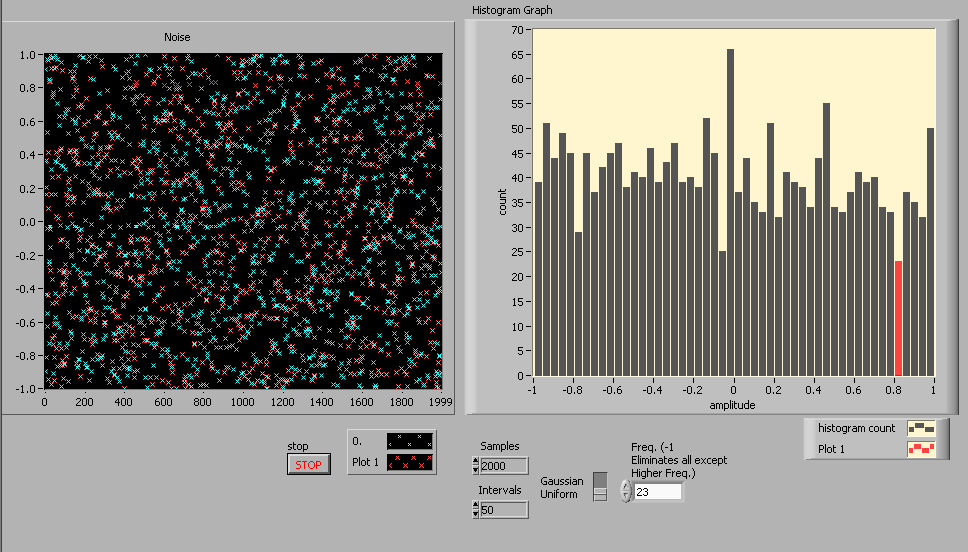The image size is (968, 552).
Task: Click the 'Gaussian' switch label
Action: (x=562, y=481)
